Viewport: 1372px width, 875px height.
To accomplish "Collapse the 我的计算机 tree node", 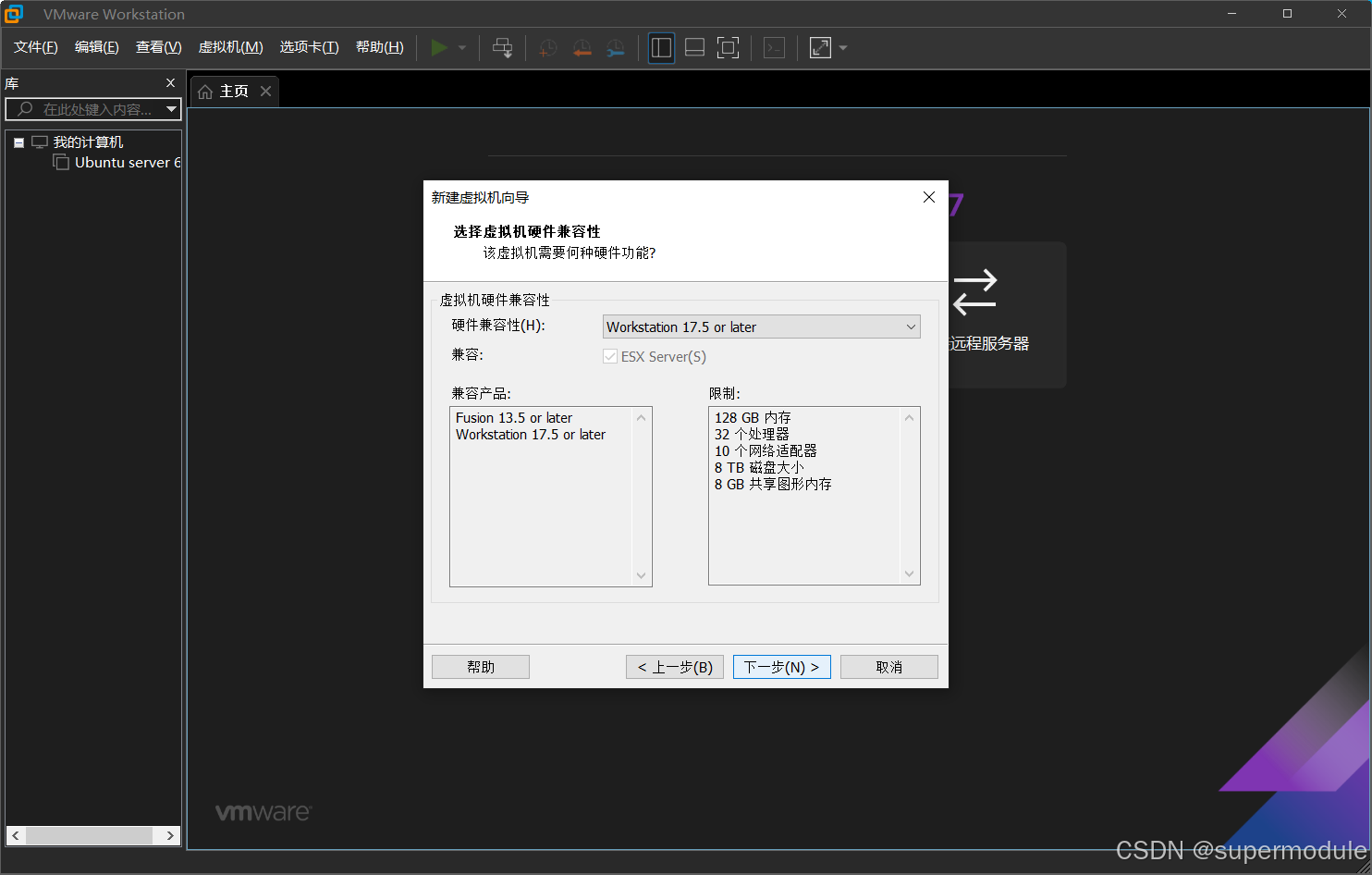I will [18, 142].
